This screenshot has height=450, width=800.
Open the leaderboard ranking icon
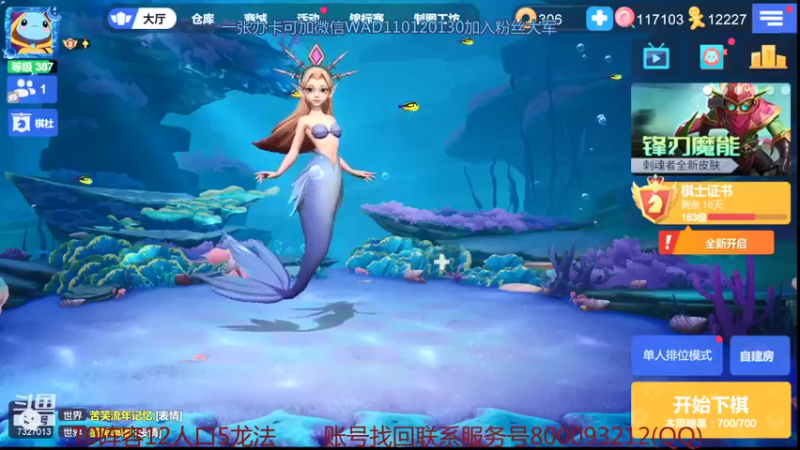pos(768,57)
